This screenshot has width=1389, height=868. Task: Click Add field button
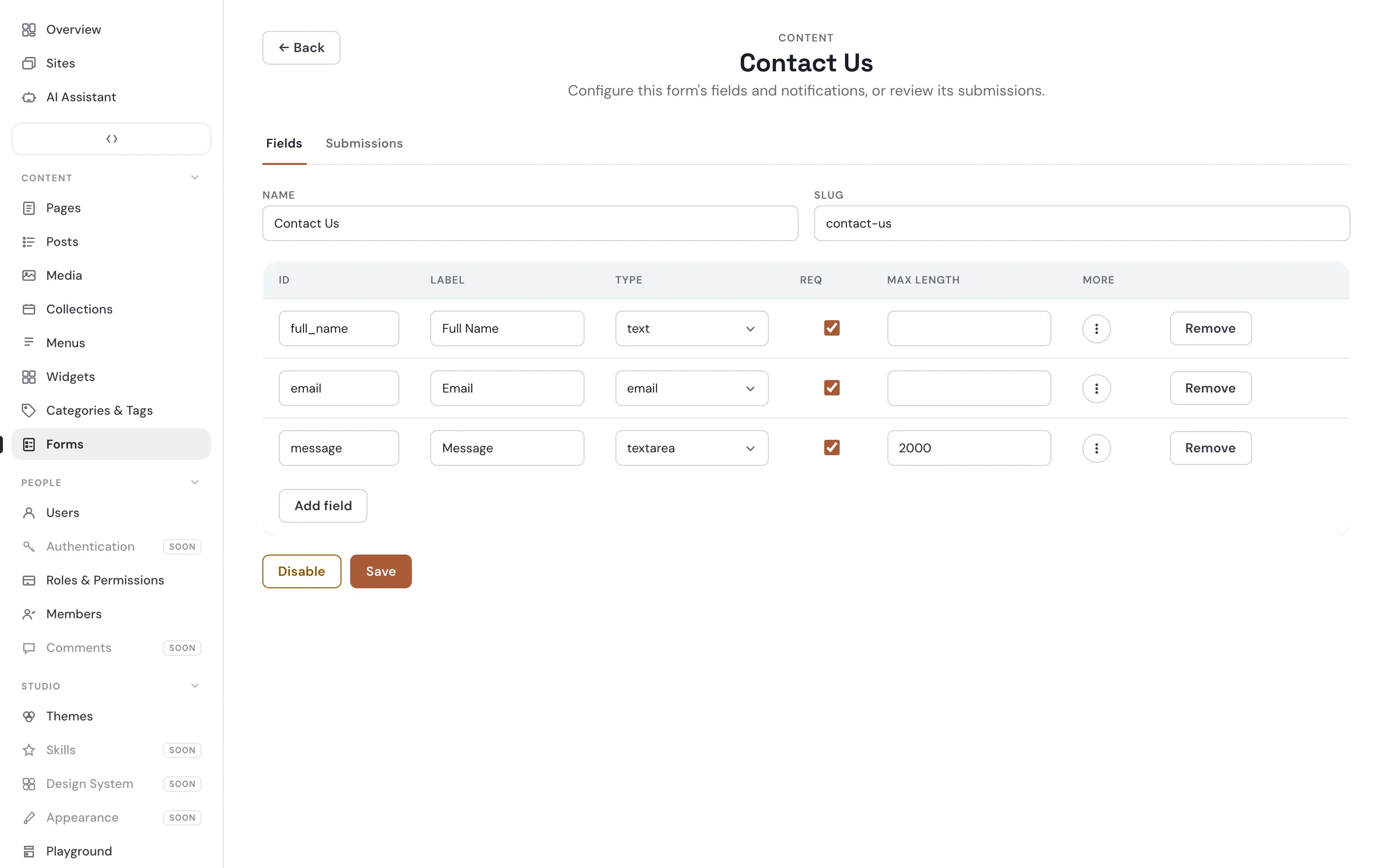click(323, 506)
